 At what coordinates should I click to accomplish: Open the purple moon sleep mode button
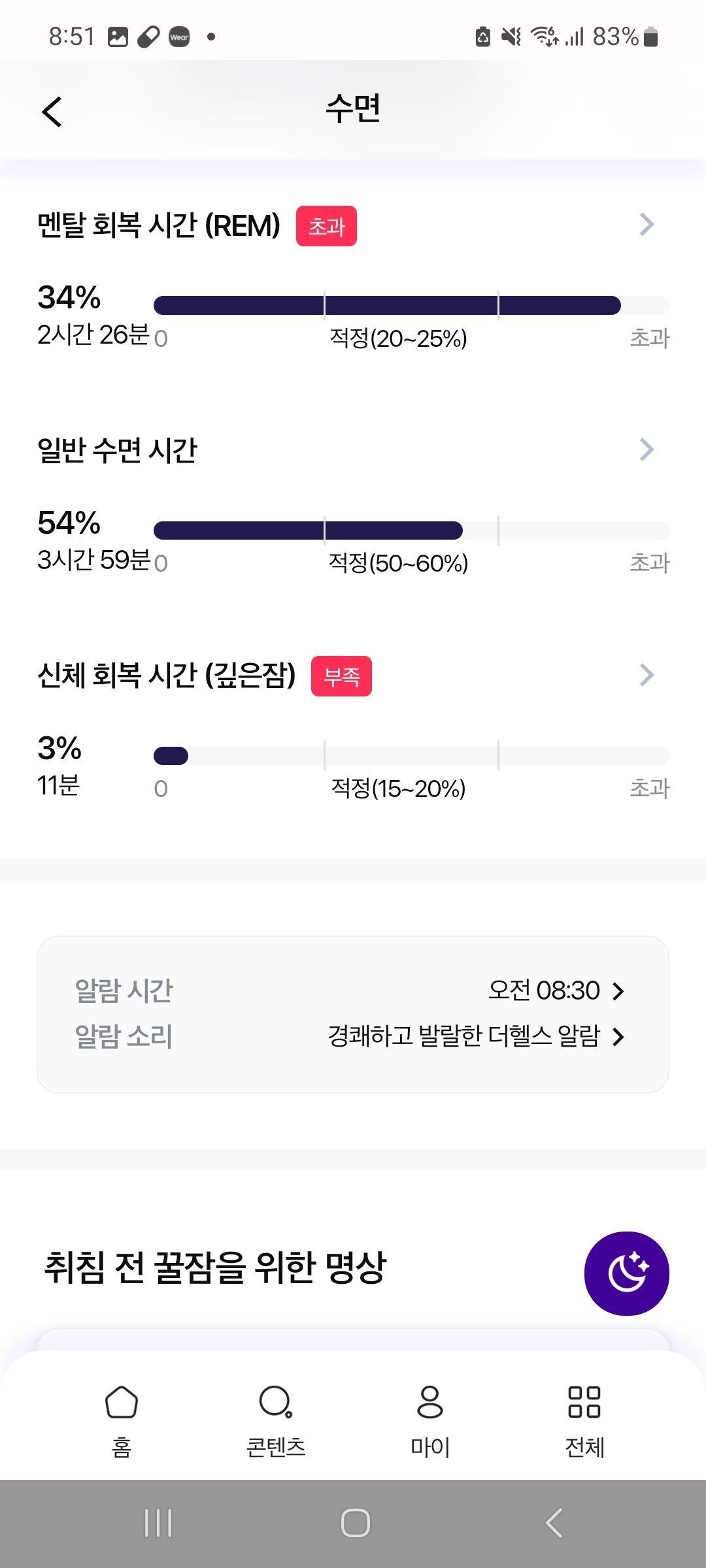626,1273
